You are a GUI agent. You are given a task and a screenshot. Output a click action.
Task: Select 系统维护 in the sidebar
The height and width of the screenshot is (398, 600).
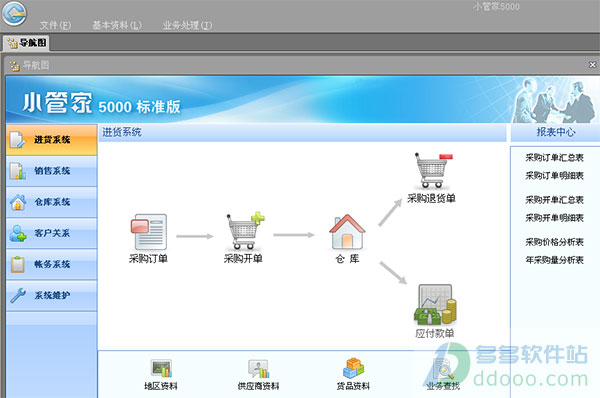[51, 295]
